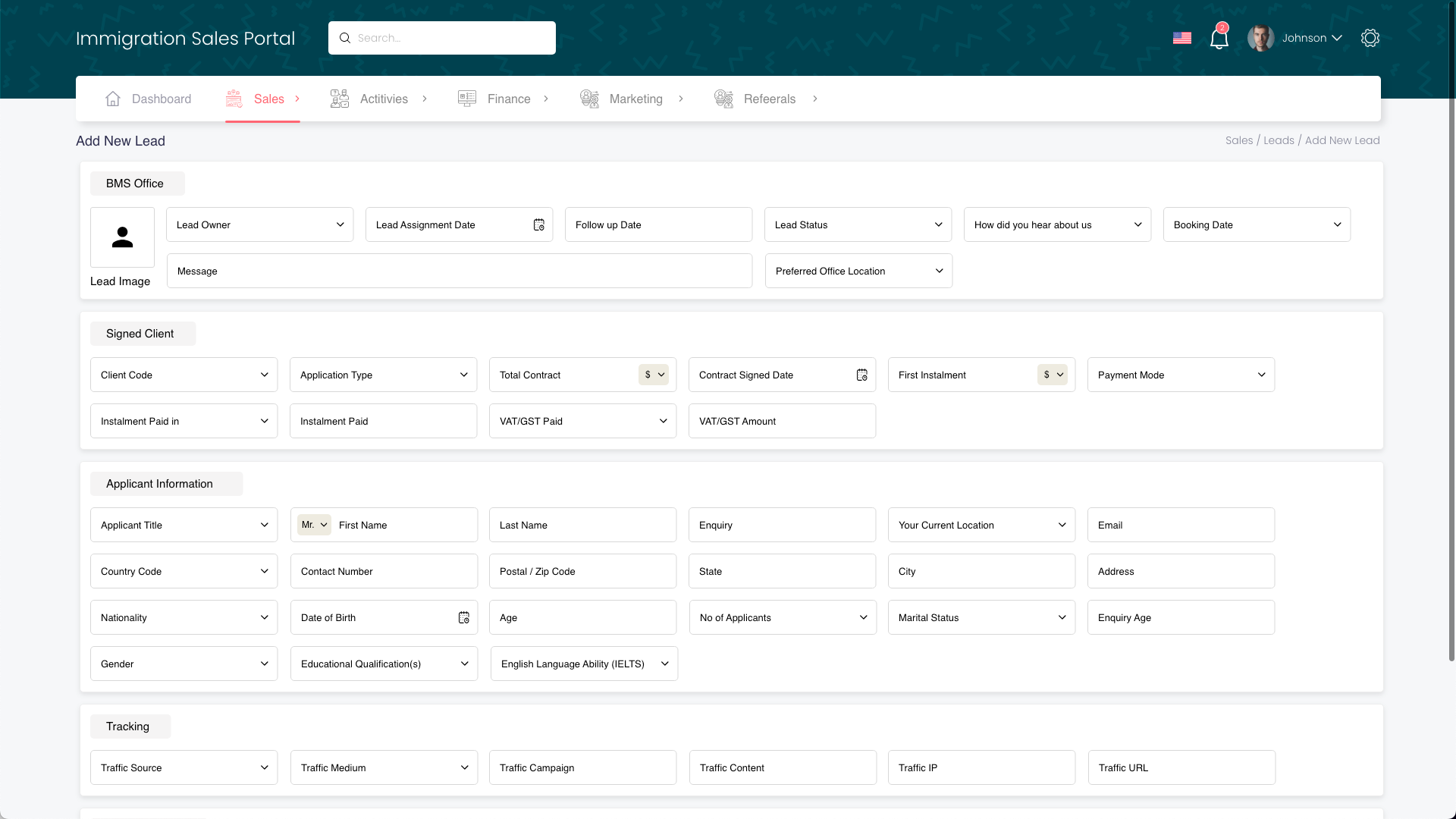Open the Finance menu tab
The height and width of the screenshot is (819, 1456).
pyautogui.click(x=508, y=99)
